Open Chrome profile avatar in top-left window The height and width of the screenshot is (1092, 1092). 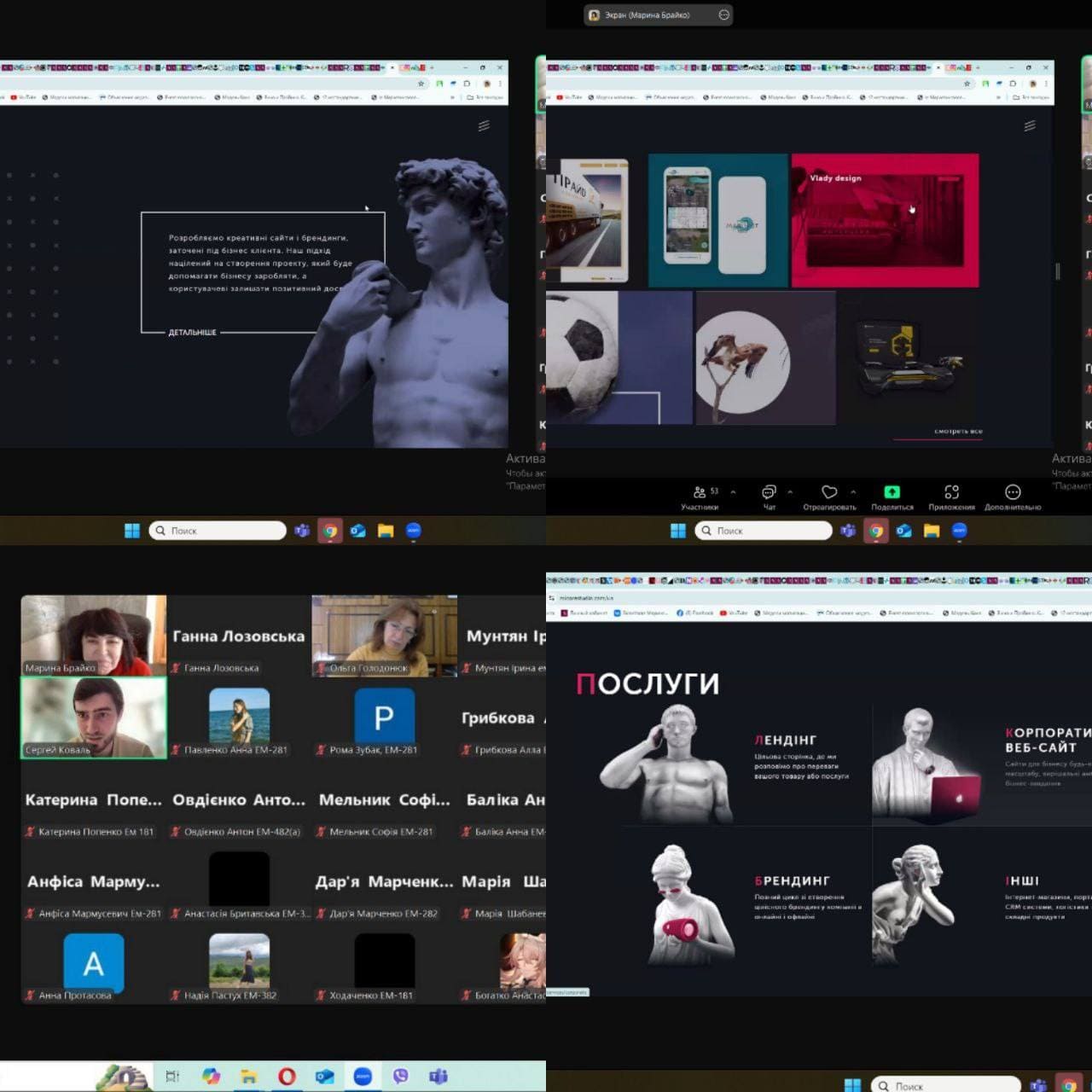pyautogui.click(x=486, y=84)
